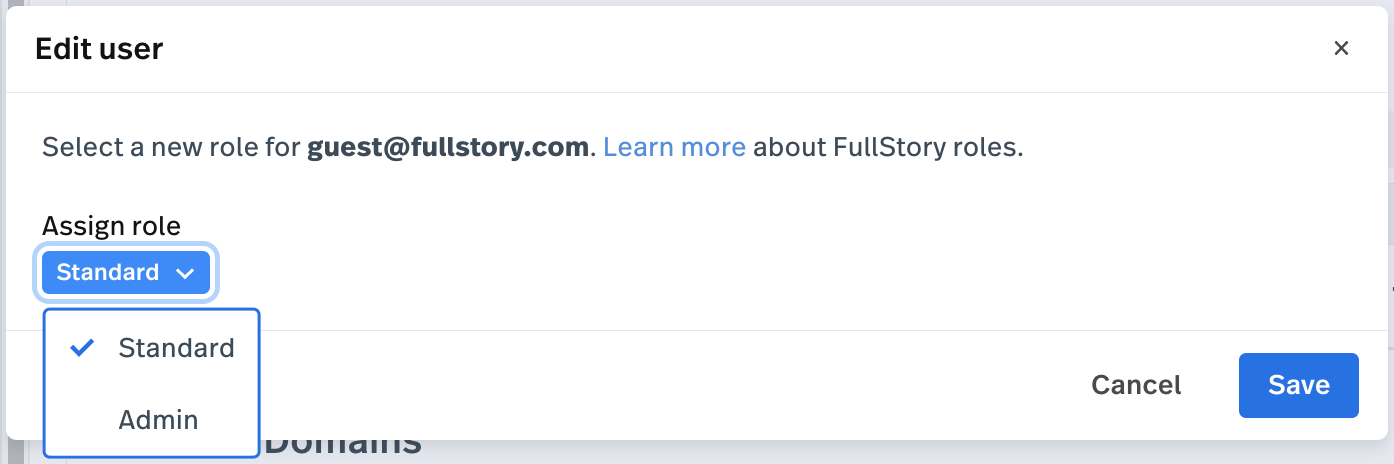Viewport: 1394px width, 464px height.
Task: Open the Learn more link
Action: click(674, 148)
